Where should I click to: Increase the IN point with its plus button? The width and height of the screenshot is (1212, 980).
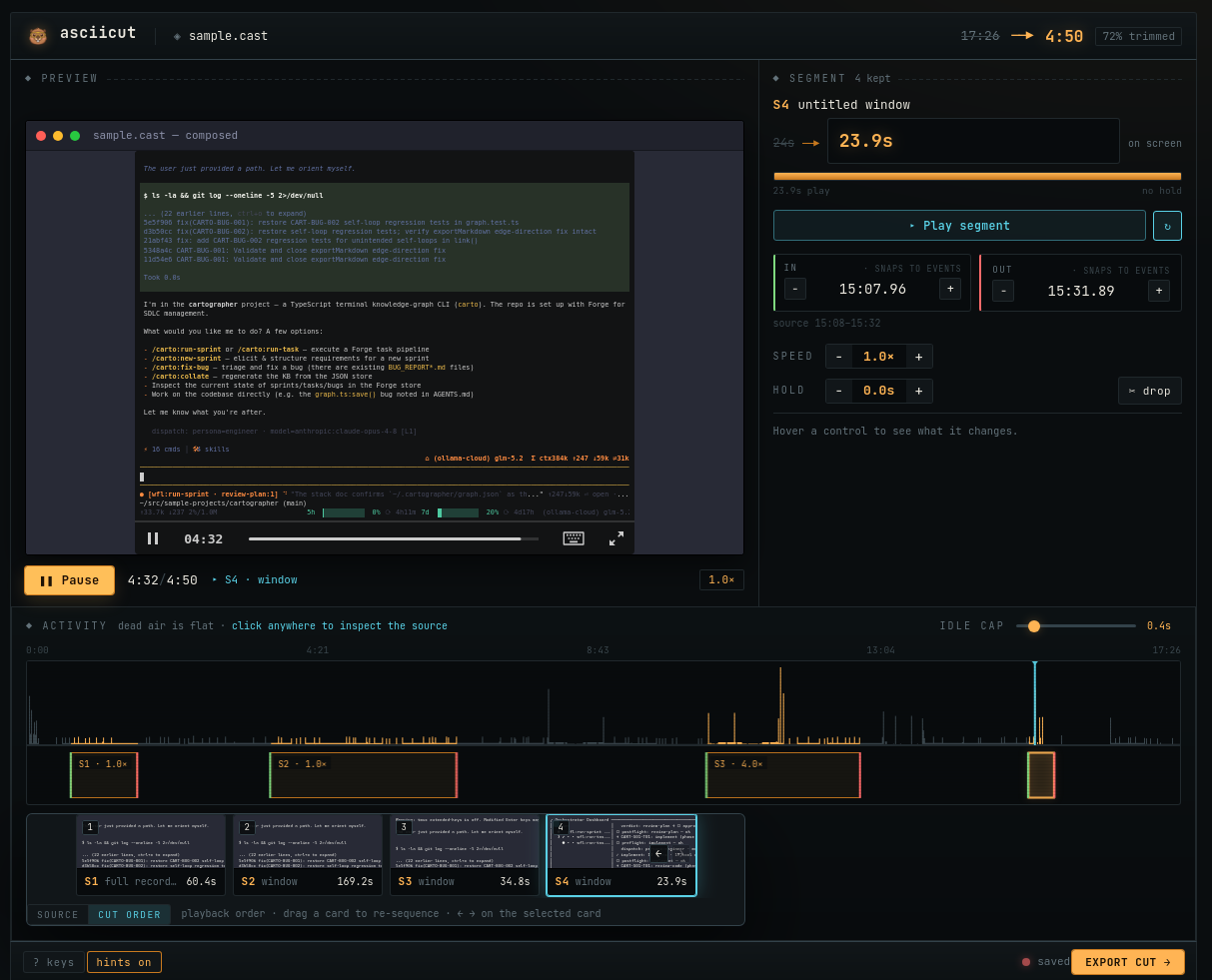pyautogui.click(x=950, y=289)
